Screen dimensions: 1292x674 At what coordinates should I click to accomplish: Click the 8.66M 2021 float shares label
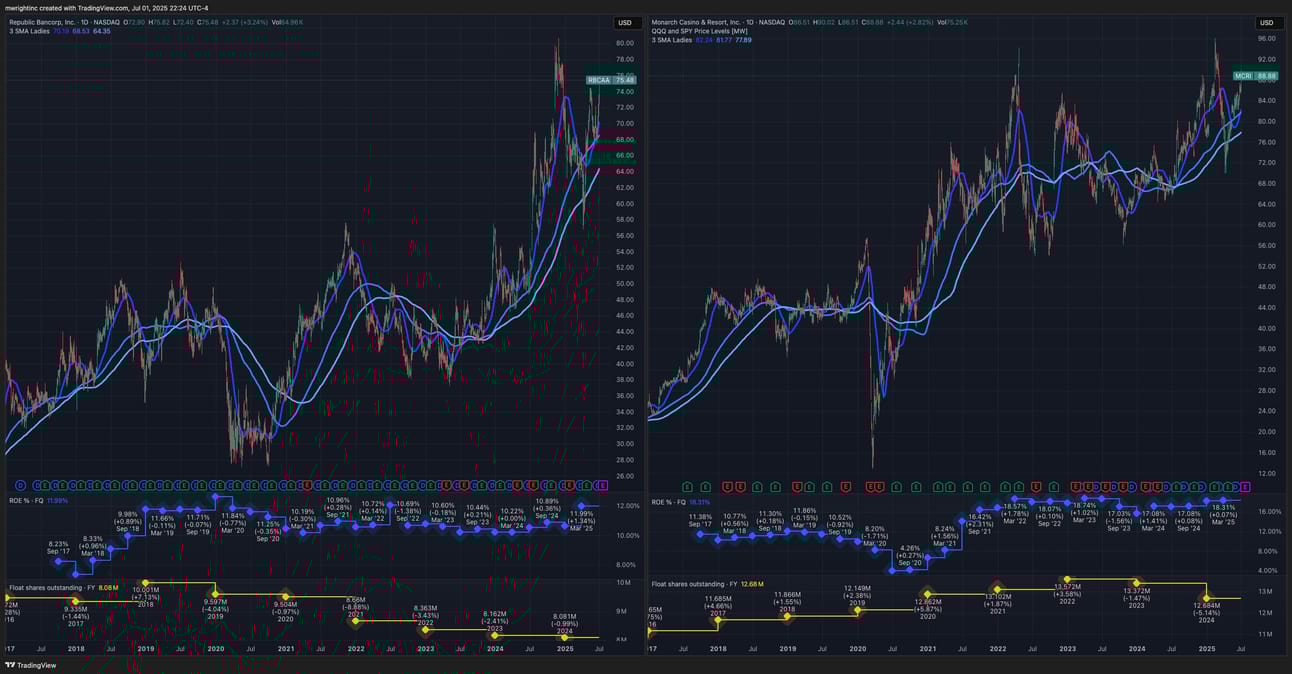click(x=356, y=607)
